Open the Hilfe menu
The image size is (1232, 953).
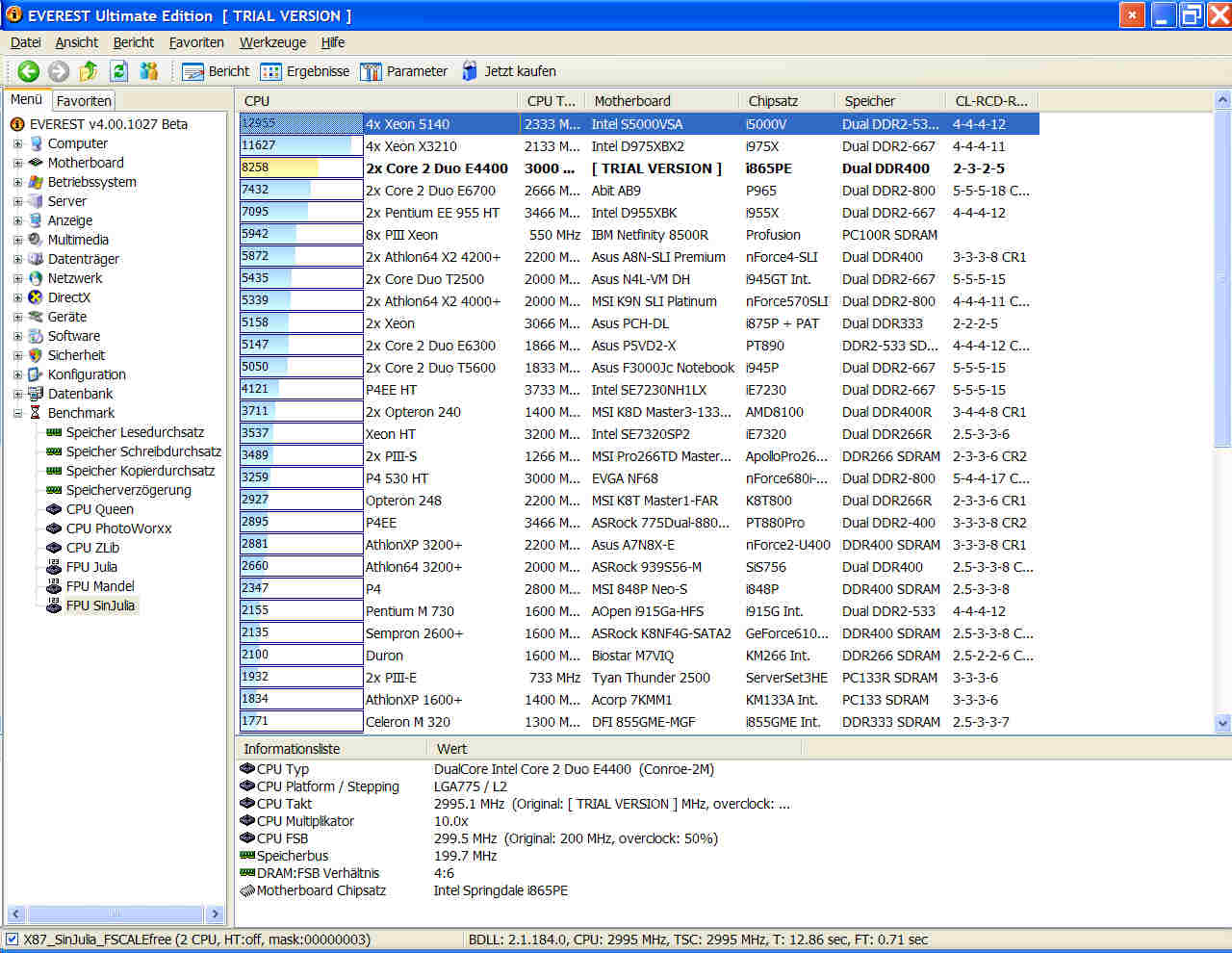[x=333, y=42]
